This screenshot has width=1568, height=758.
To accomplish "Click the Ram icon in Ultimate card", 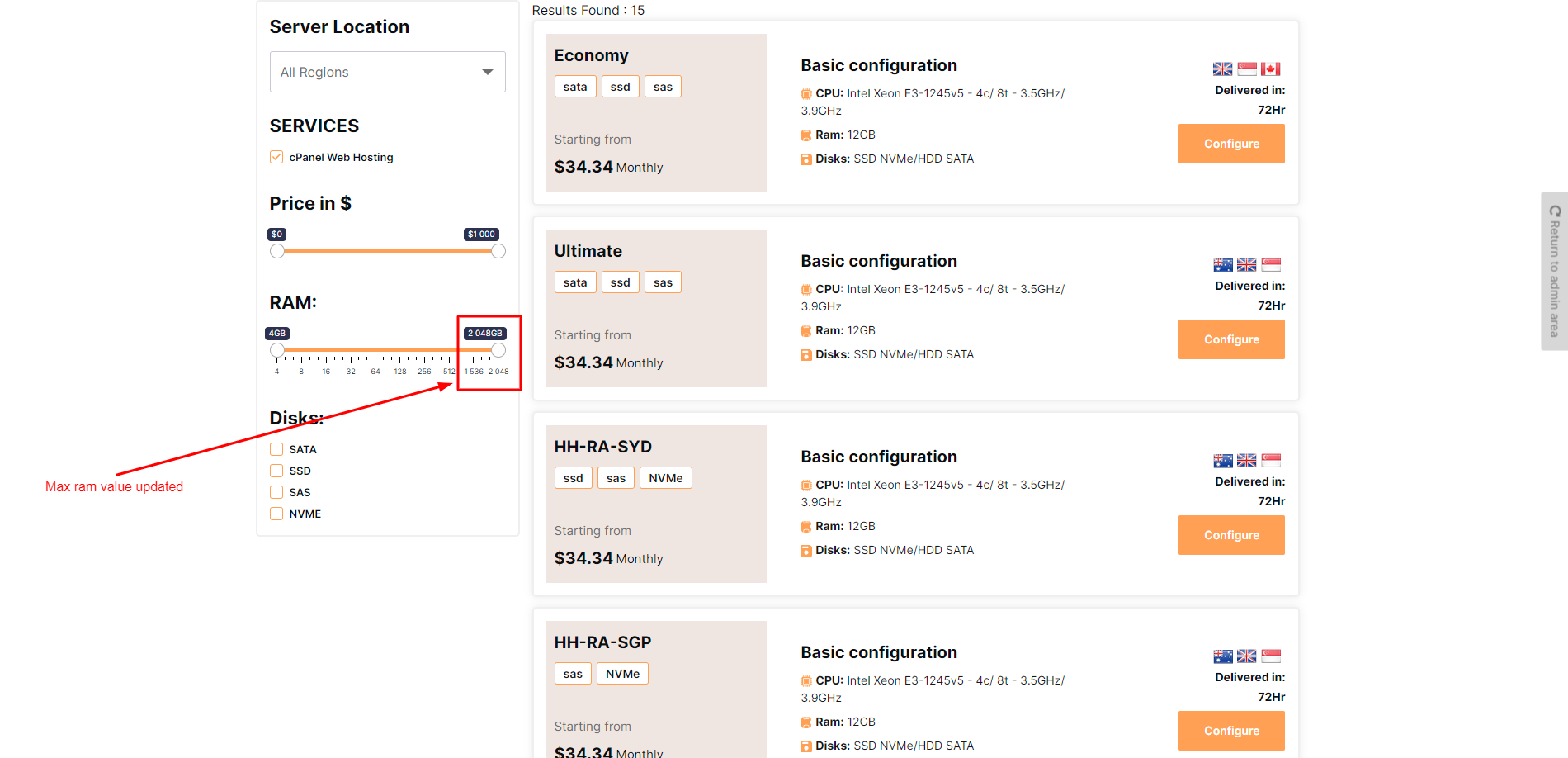I will (x=805, y=331).
